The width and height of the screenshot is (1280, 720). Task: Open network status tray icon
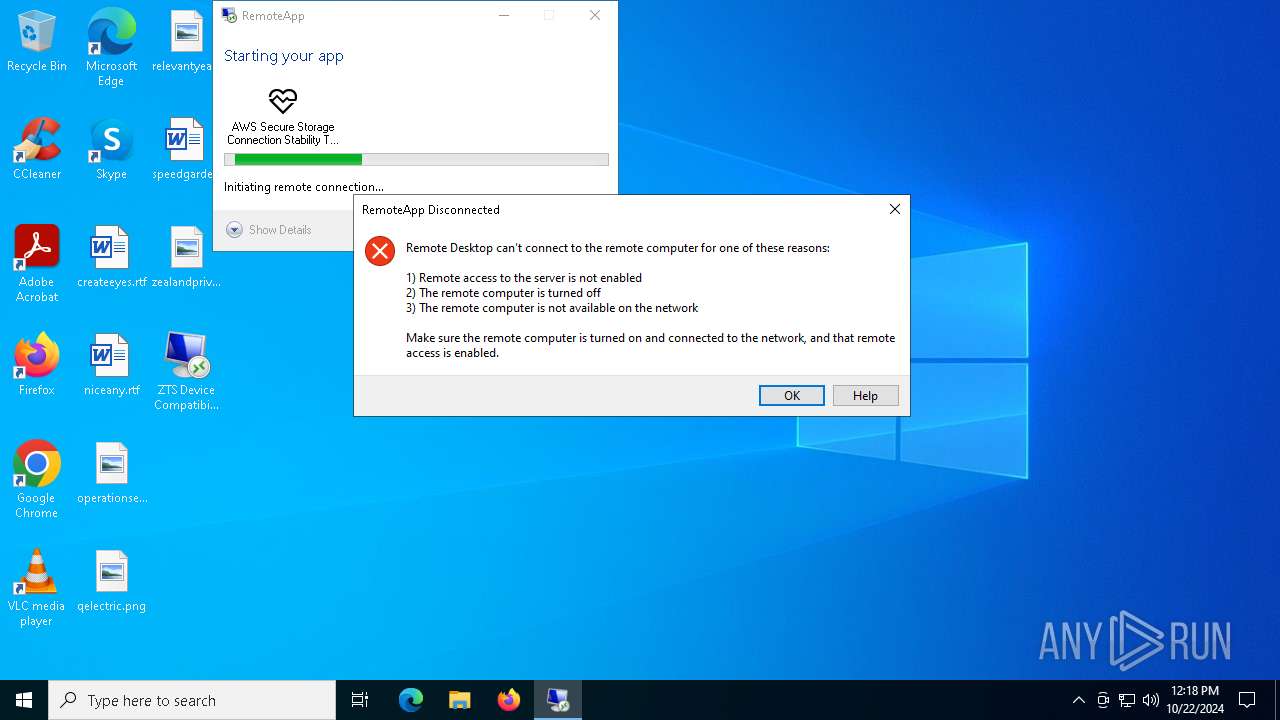click(x=1127, y=700)
